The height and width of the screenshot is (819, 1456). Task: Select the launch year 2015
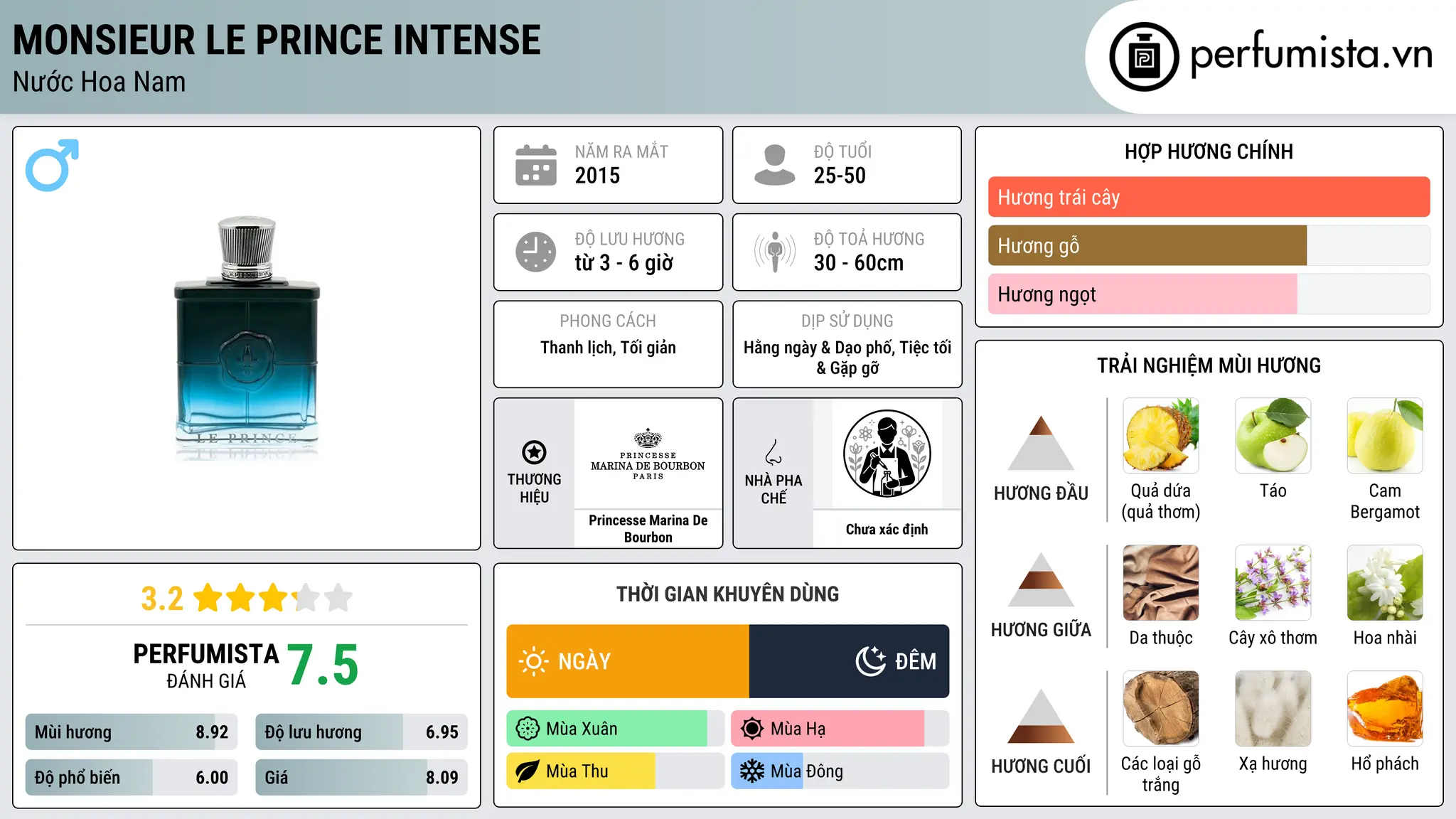click(597, 175)
